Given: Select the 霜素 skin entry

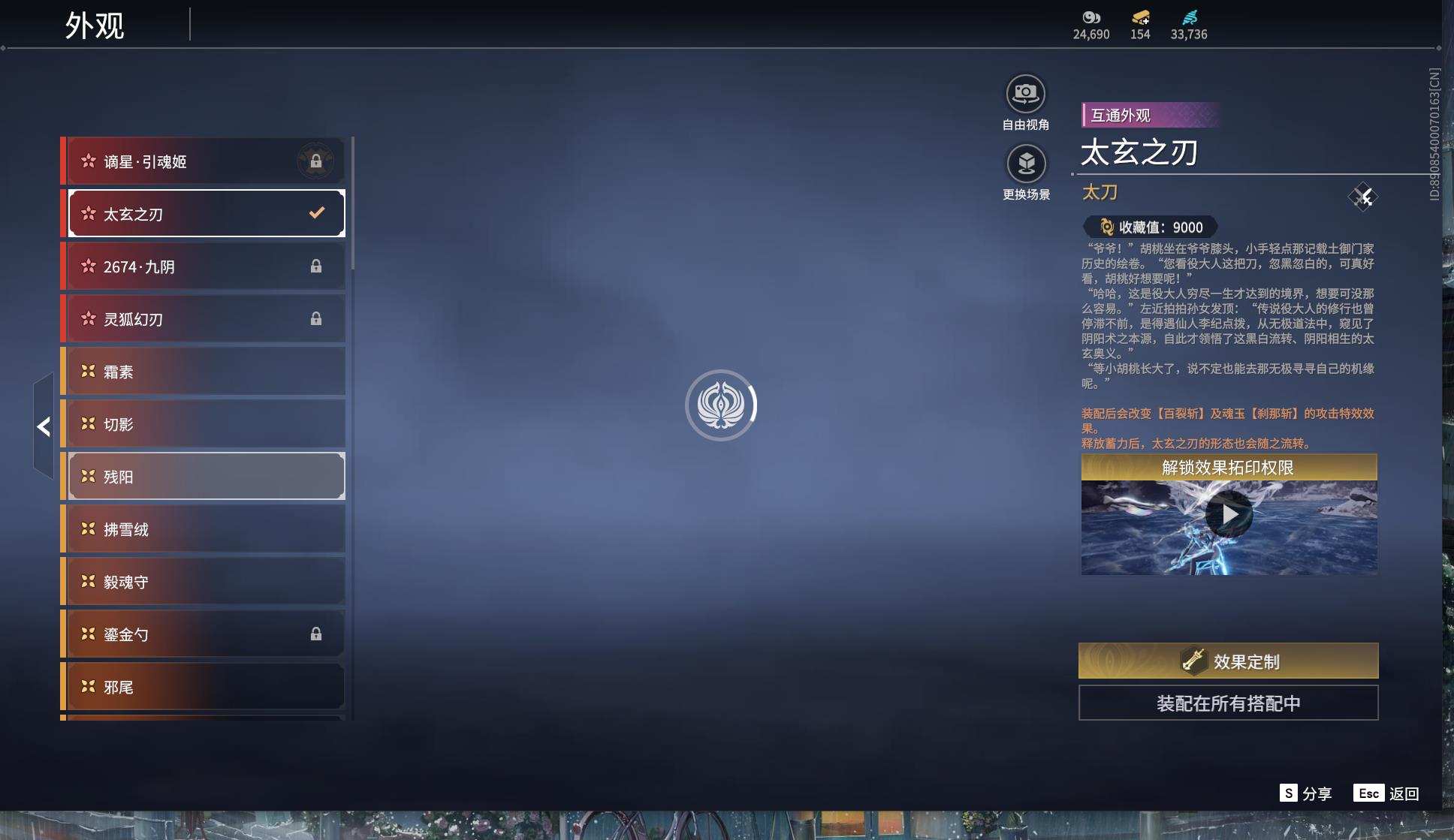Looking at the screenshot, I should pyautogui.click(x=203, y=372).
